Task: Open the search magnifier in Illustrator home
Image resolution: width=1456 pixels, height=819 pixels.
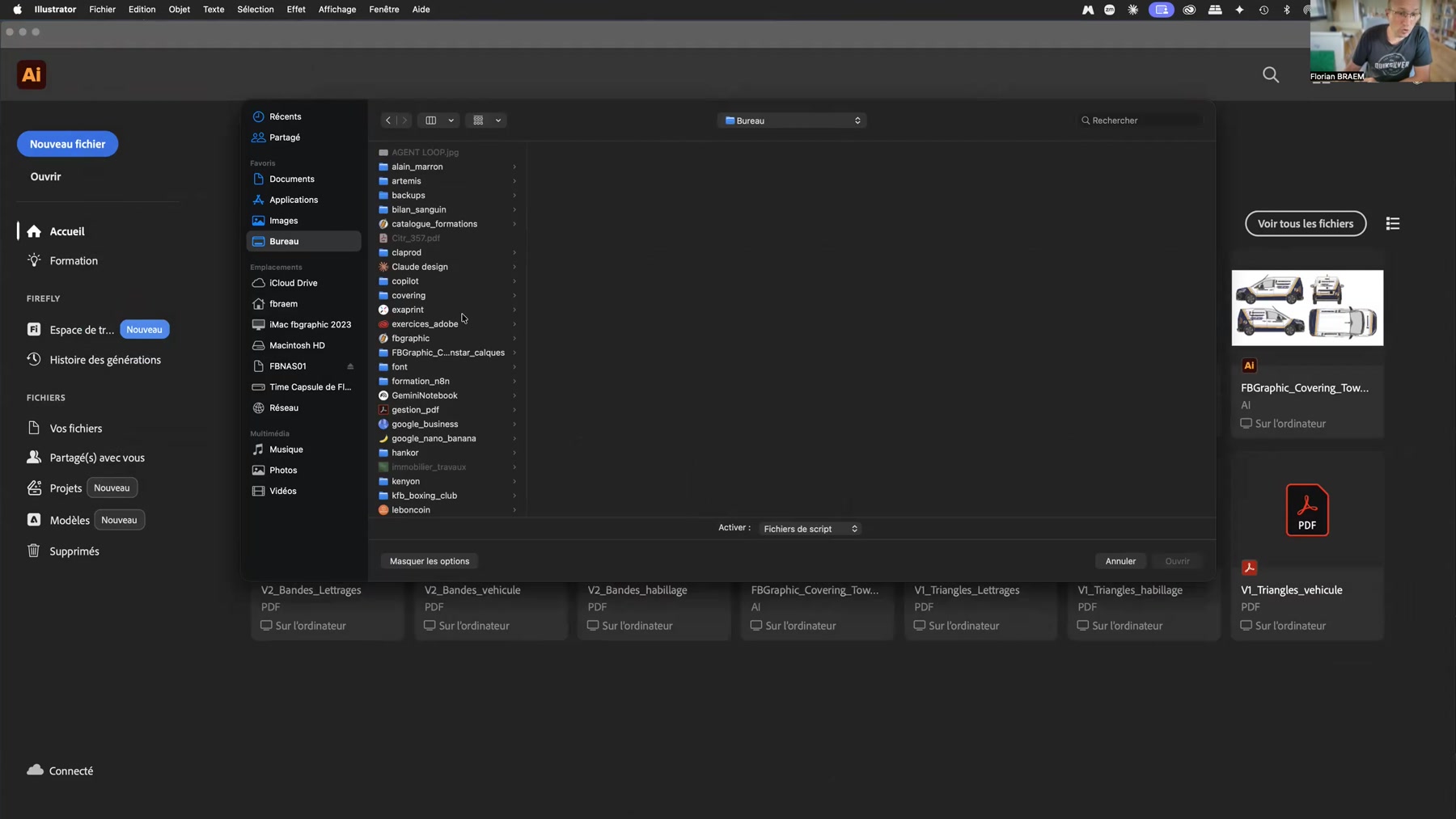Action: pos(1271,75)
